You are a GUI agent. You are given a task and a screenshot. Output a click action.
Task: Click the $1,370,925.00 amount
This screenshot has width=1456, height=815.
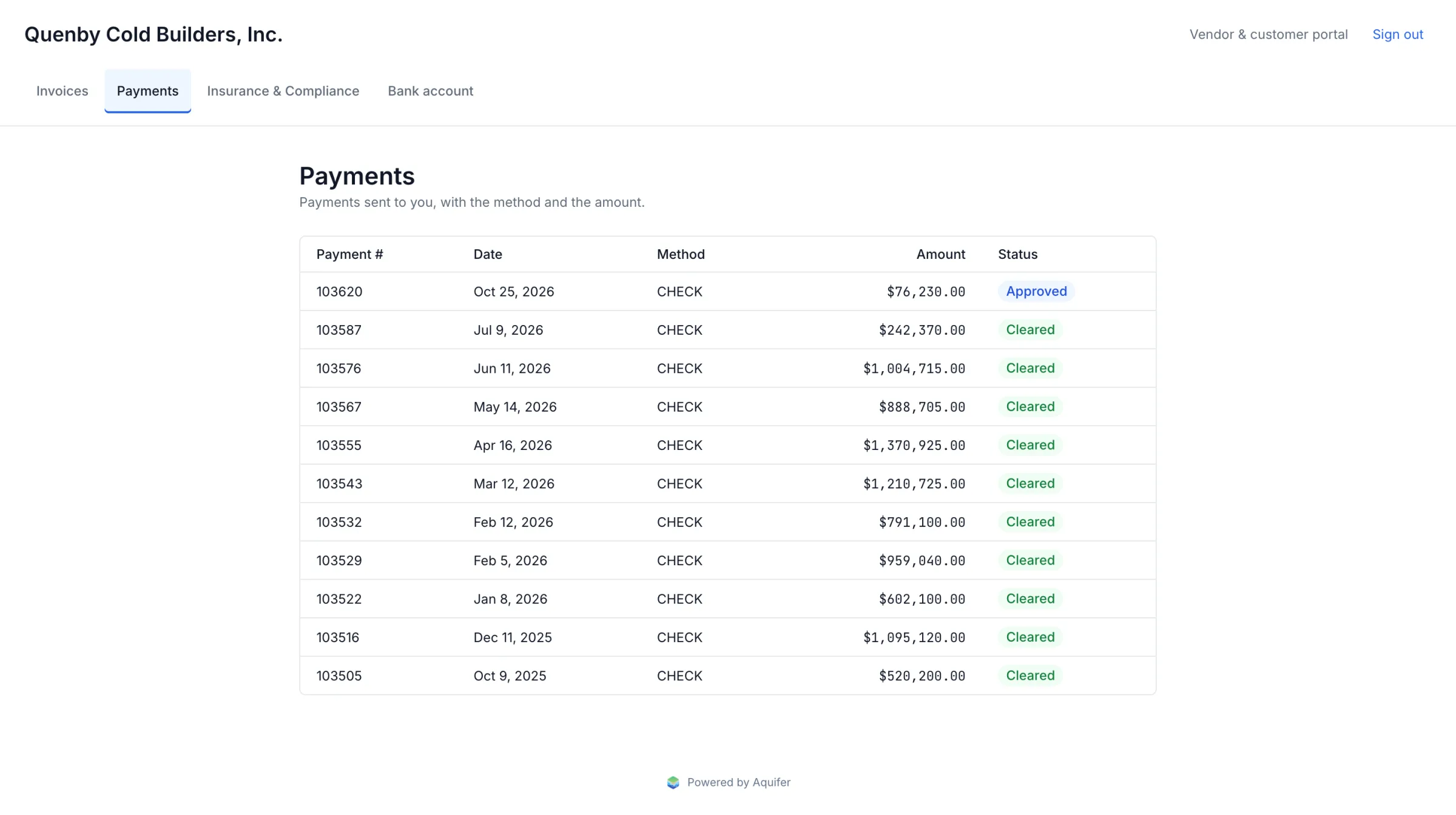point(914,446)
